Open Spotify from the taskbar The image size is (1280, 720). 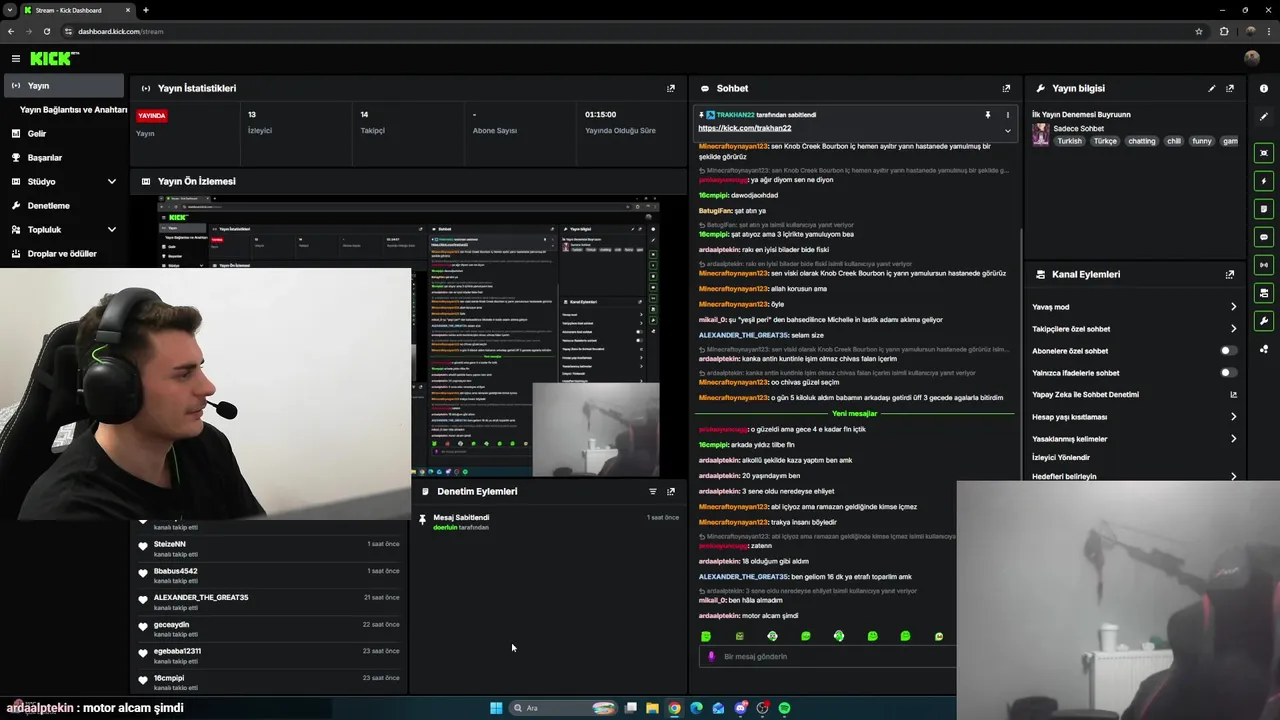[785, 708]
